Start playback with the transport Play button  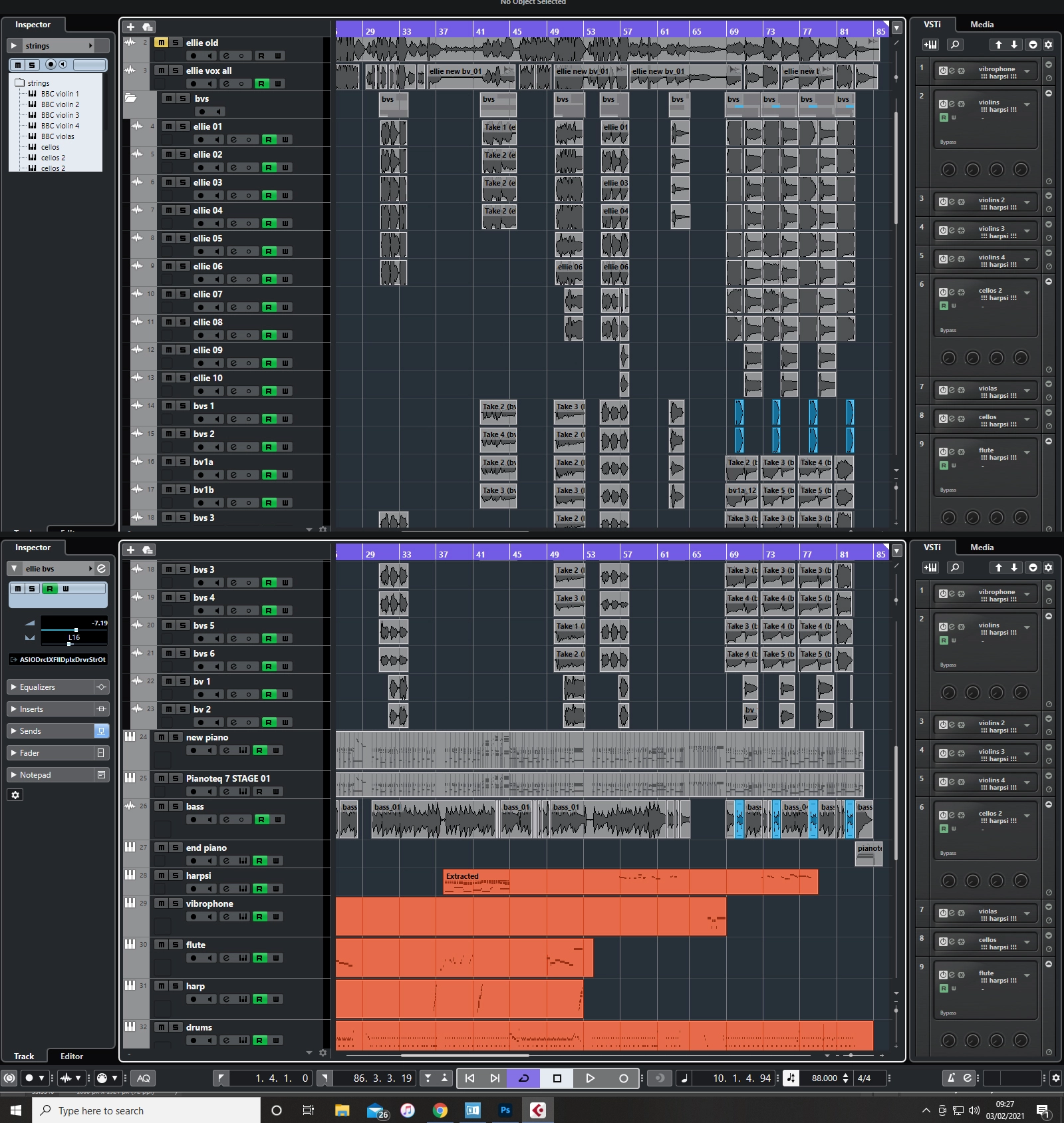590,1078
